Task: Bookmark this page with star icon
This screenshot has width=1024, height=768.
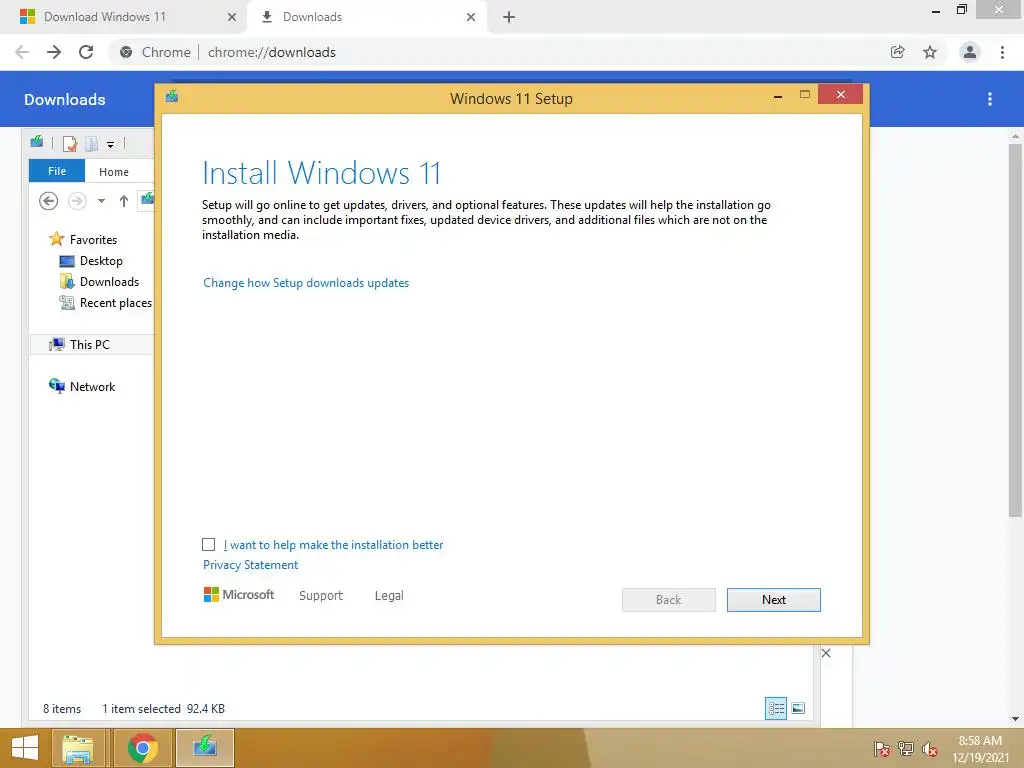Action: point(930,52)
